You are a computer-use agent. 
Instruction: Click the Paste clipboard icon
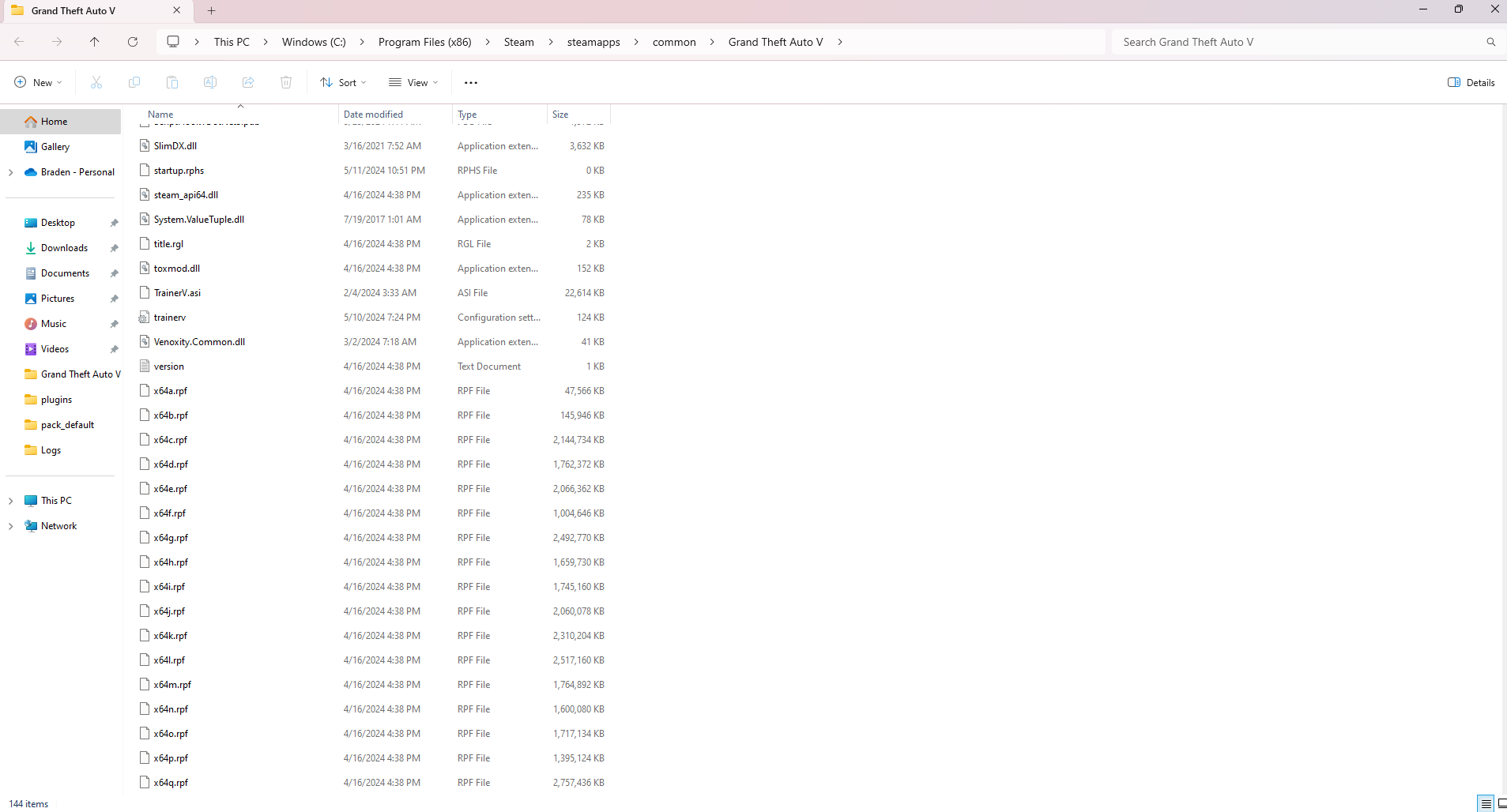pyautogui.click(x=172, y=82)
